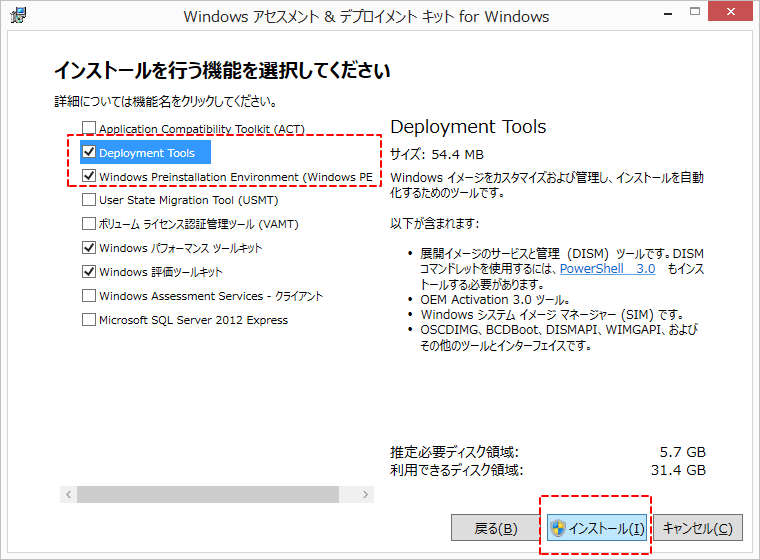Check the Application Compatibility Toolkit (ACT) checkbox

click(89, 128)
